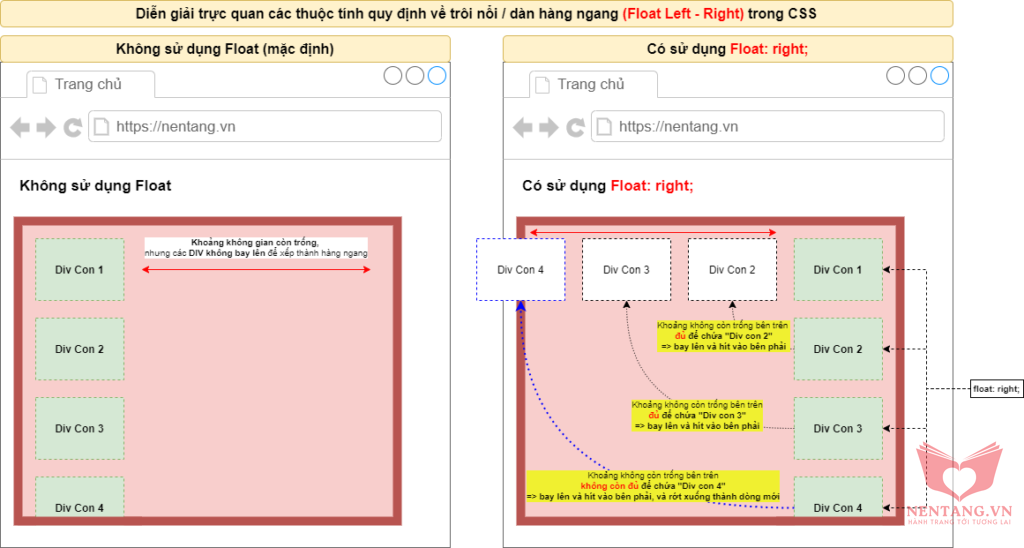Click blue-outlined circle button in right browser
Screen dimensions: 1024x548
(940, 76)
